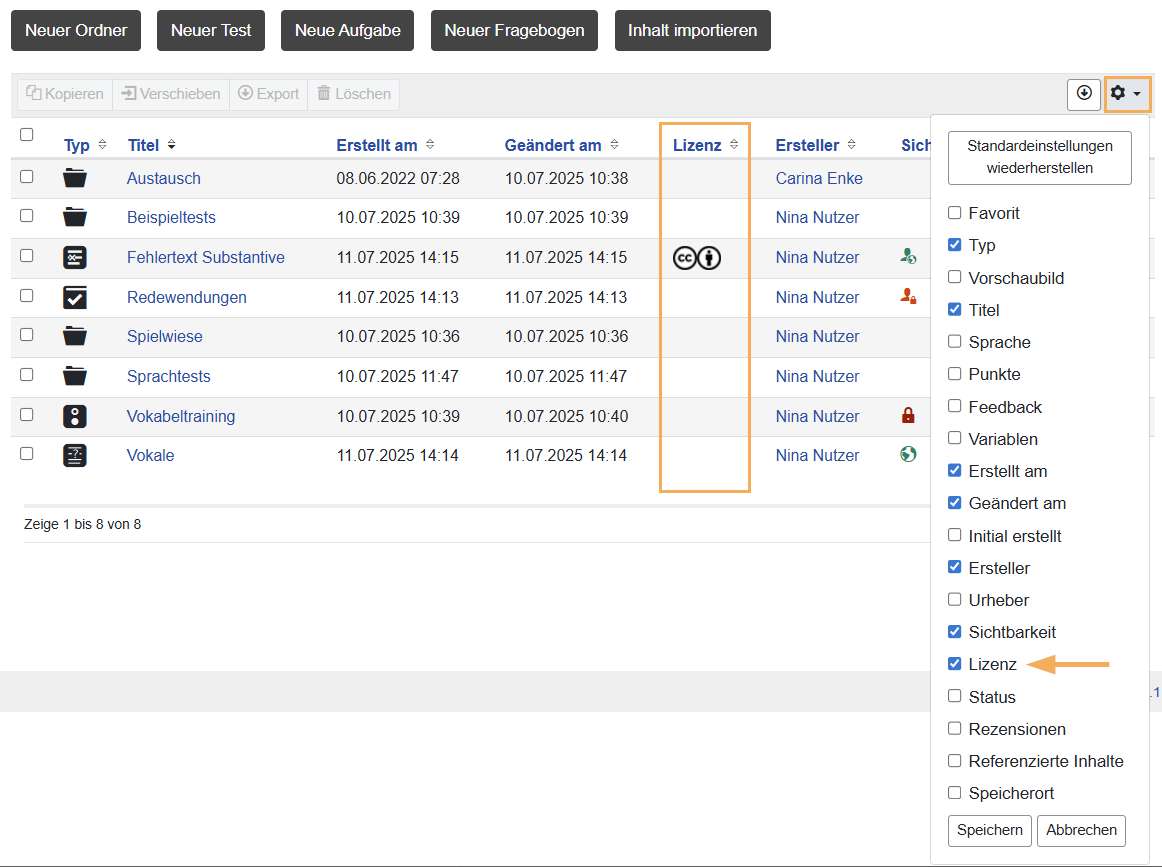Click the Redewendungen checkmark type icon

tap(75, 297)
